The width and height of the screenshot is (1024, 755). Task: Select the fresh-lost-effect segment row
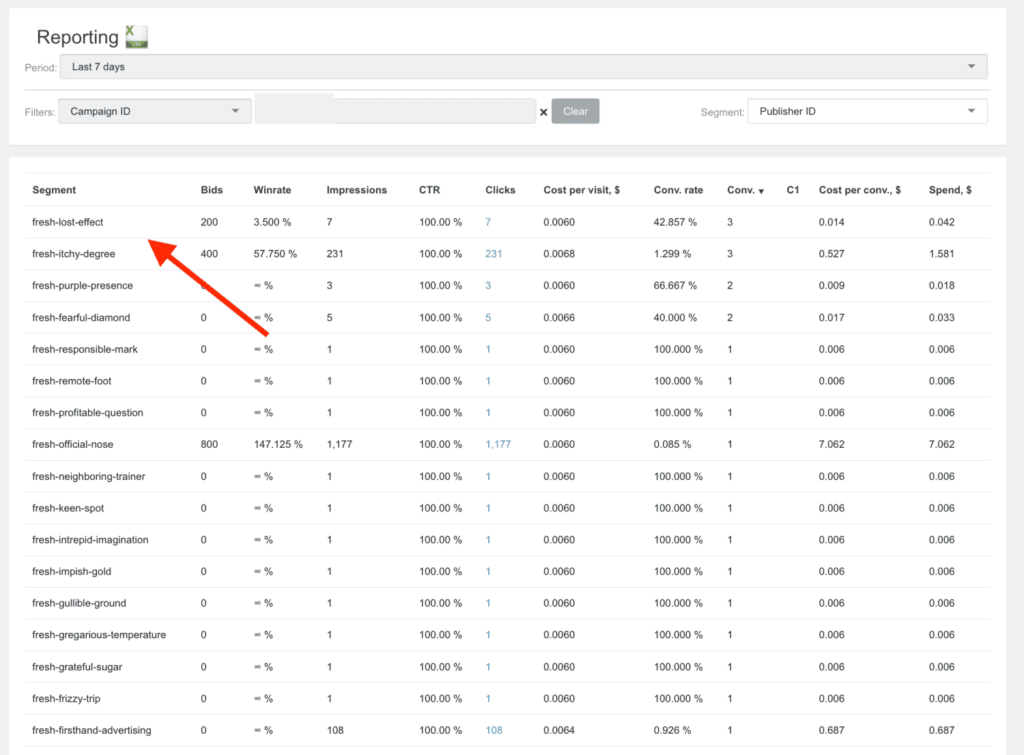click(68, 222)
